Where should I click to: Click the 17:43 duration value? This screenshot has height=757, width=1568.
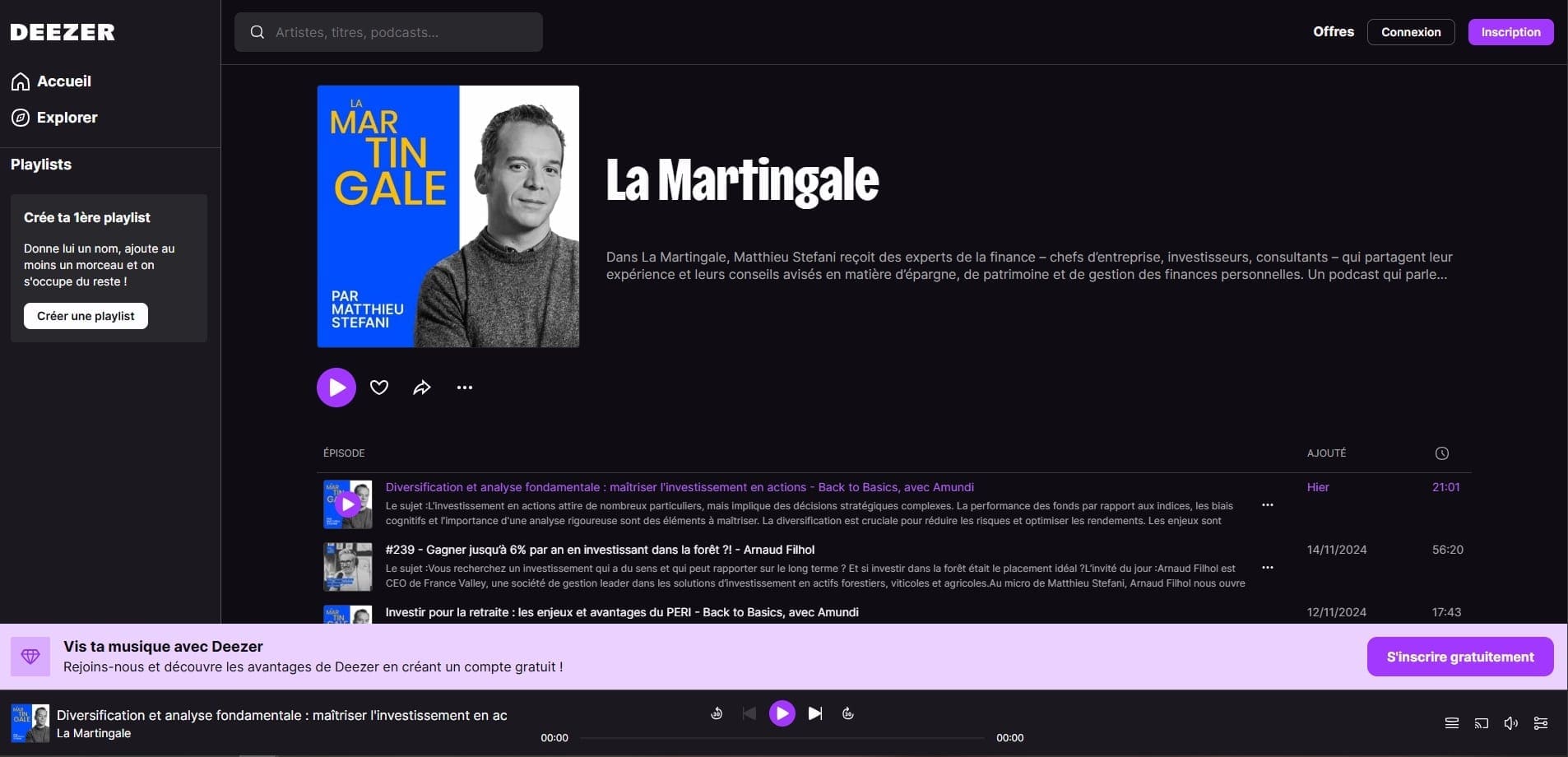1446,612
